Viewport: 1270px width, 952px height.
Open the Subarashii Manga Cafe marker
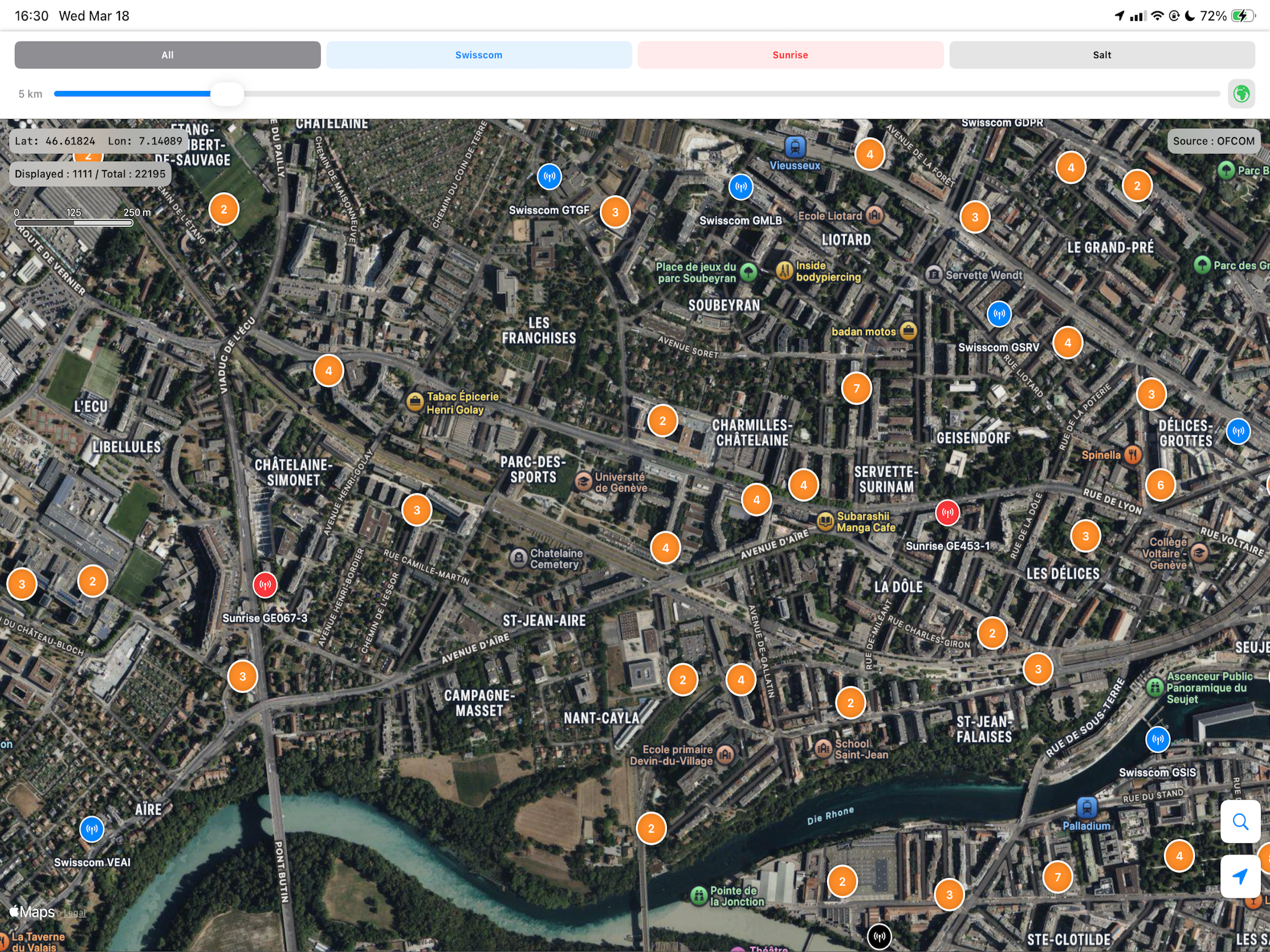825,522
